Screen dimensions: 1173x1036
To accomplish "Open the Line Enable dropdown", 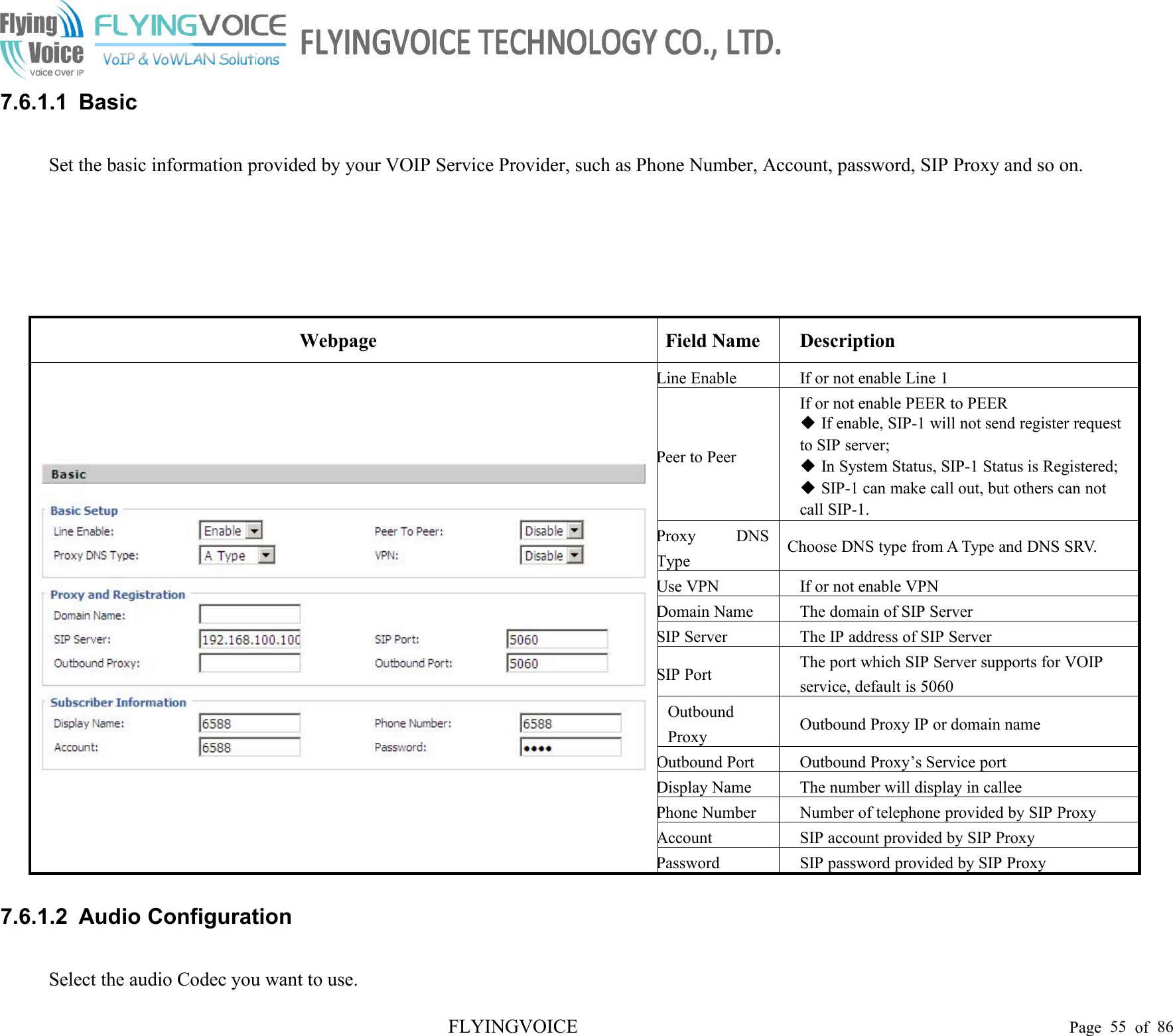I will 231,531.
